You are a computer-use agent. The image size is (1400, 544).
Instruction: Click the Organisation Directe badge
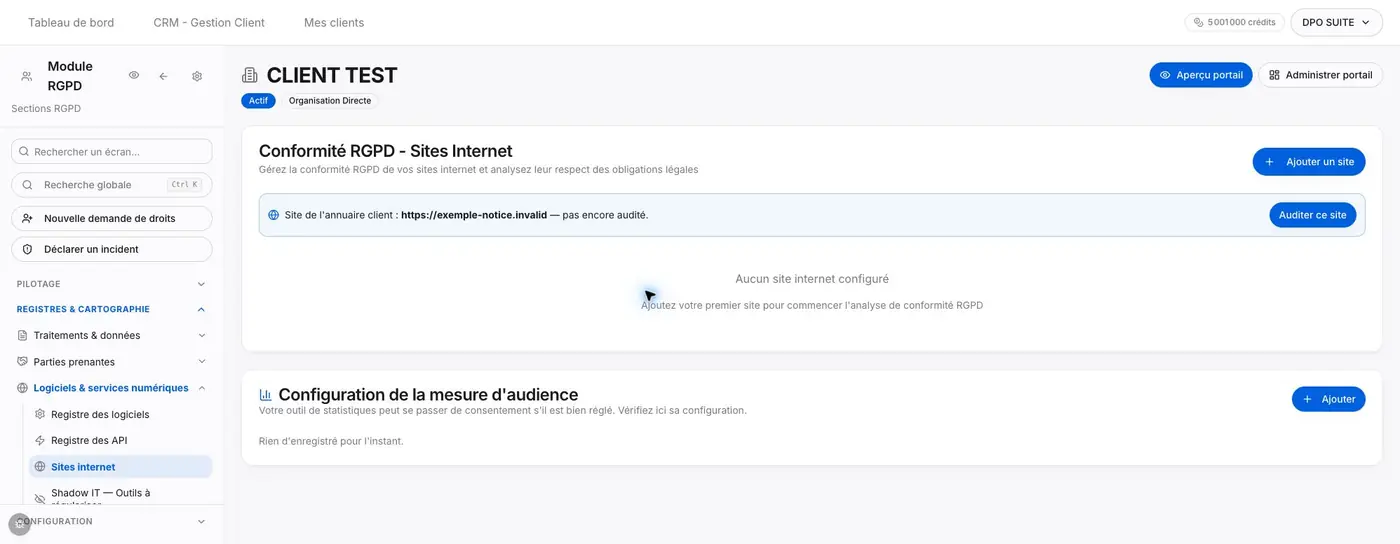[x=330, y=101]
